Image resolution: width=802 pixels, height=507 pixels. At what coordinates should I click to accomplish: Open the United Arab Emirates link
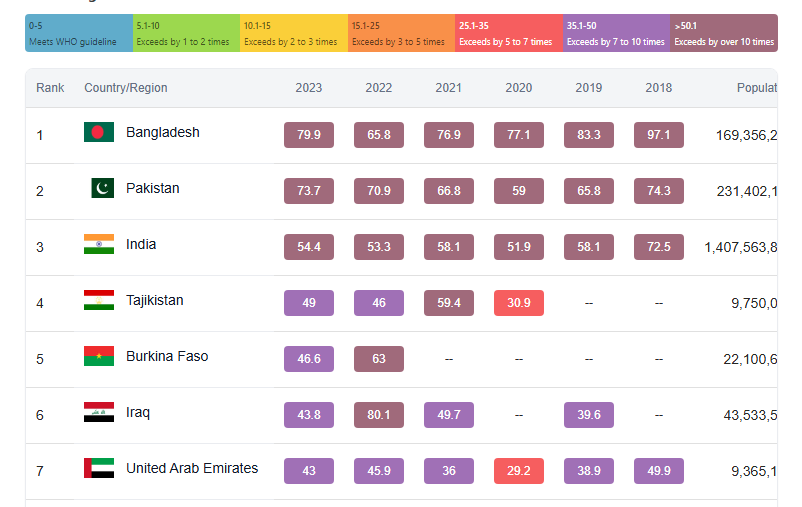coord(192,469)
